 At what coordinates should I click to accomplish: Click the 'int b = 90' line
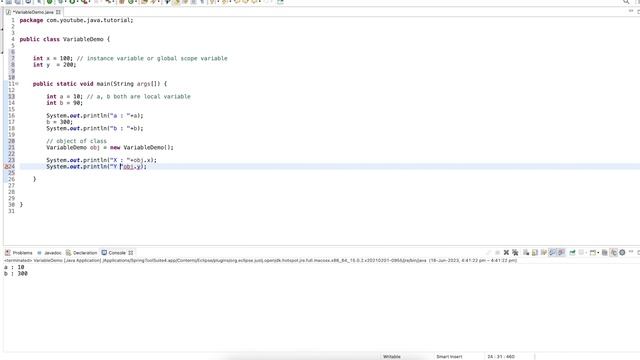tap(64, 103)
